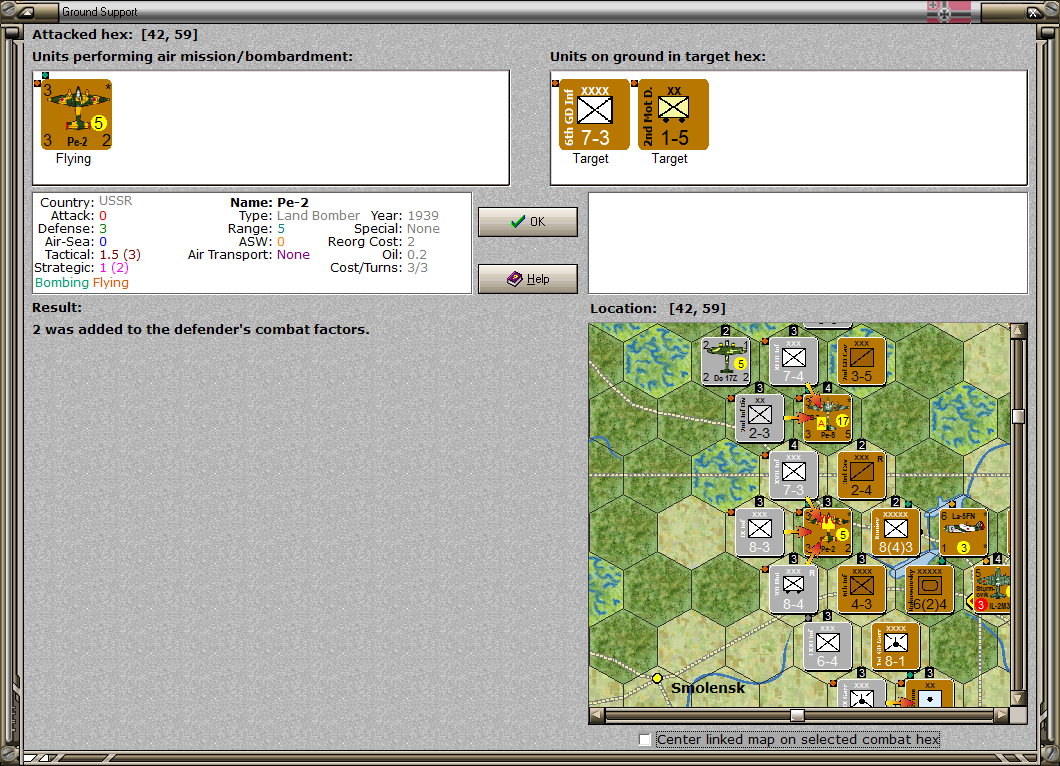Click map vertical scrollbar down arrow
The image size is (1060, 766).
pos(1018,698)
